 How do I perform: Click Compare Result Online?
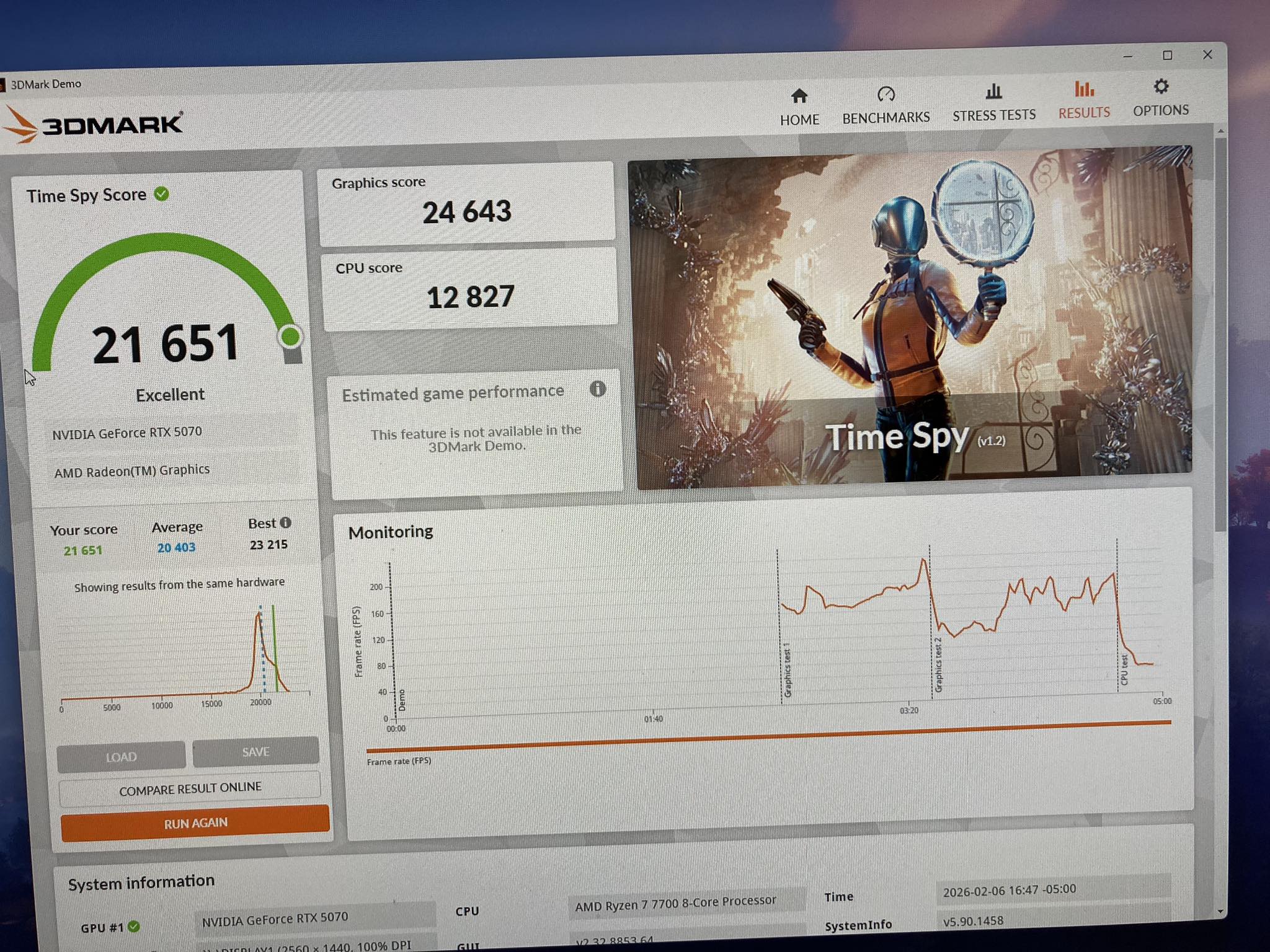pos(190,788)
